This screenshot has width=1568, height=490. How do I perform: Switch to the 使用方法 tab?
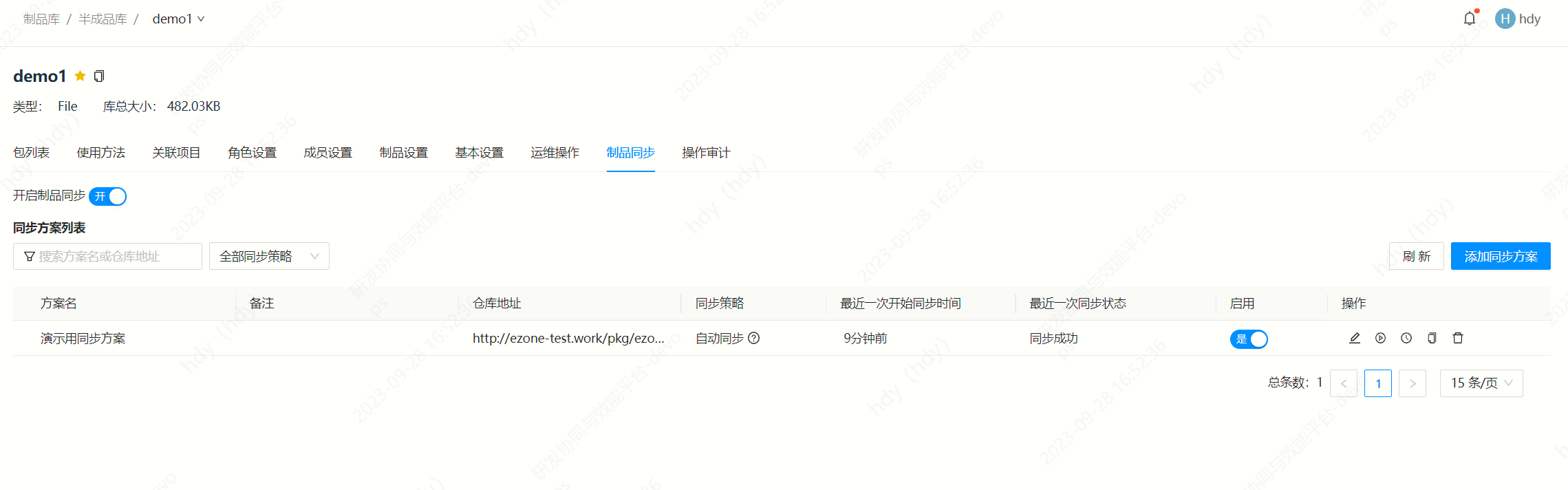101,153
